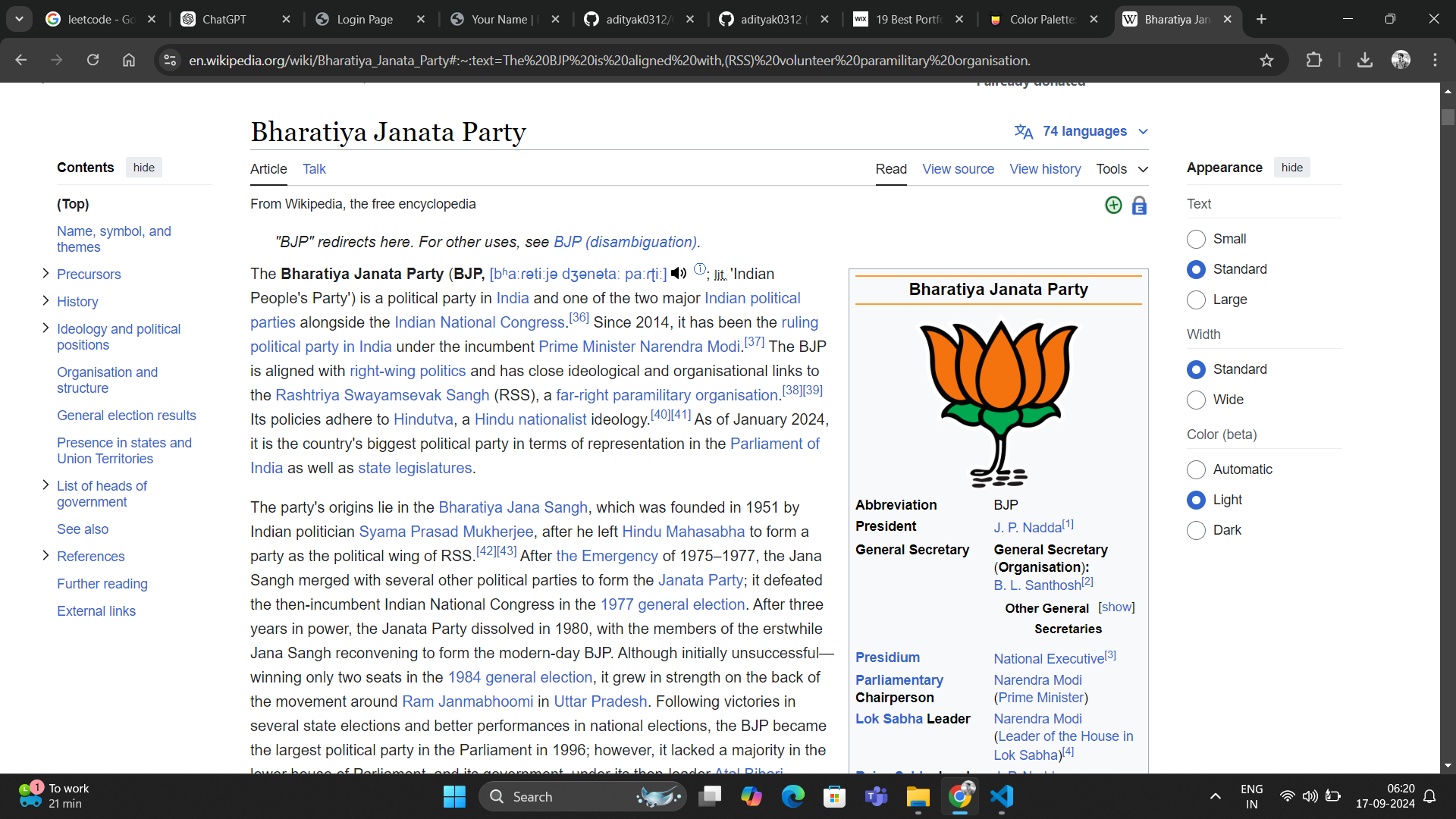Play the BJP pronunciation audio speaker icon
This screenshot has height=819, width=1456.
pos(679,273)
